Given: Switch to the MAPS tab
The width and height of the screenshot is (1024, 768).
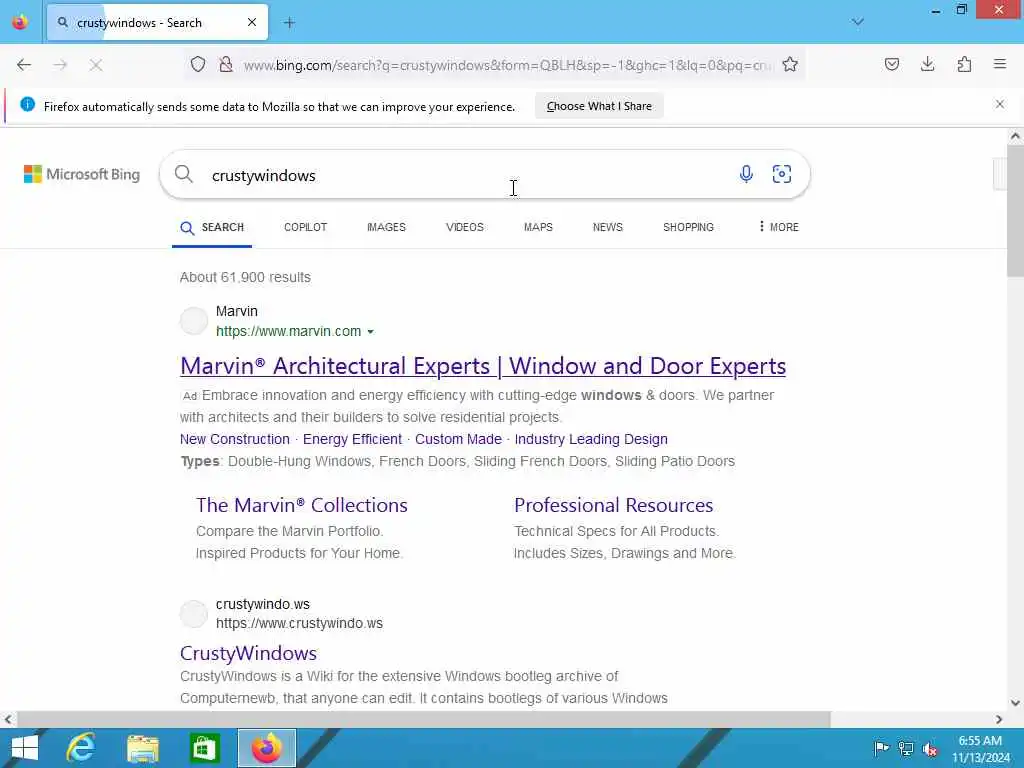Looking at the screenshot, I should point(538,227).
